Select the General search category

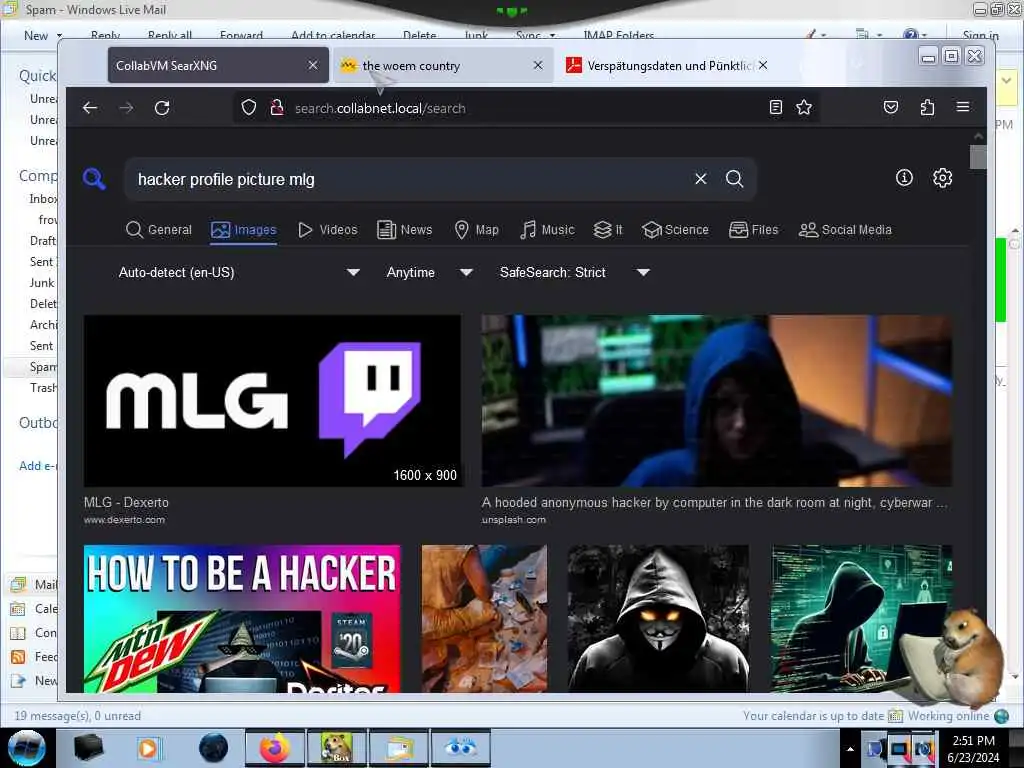(x=159, y=230)
